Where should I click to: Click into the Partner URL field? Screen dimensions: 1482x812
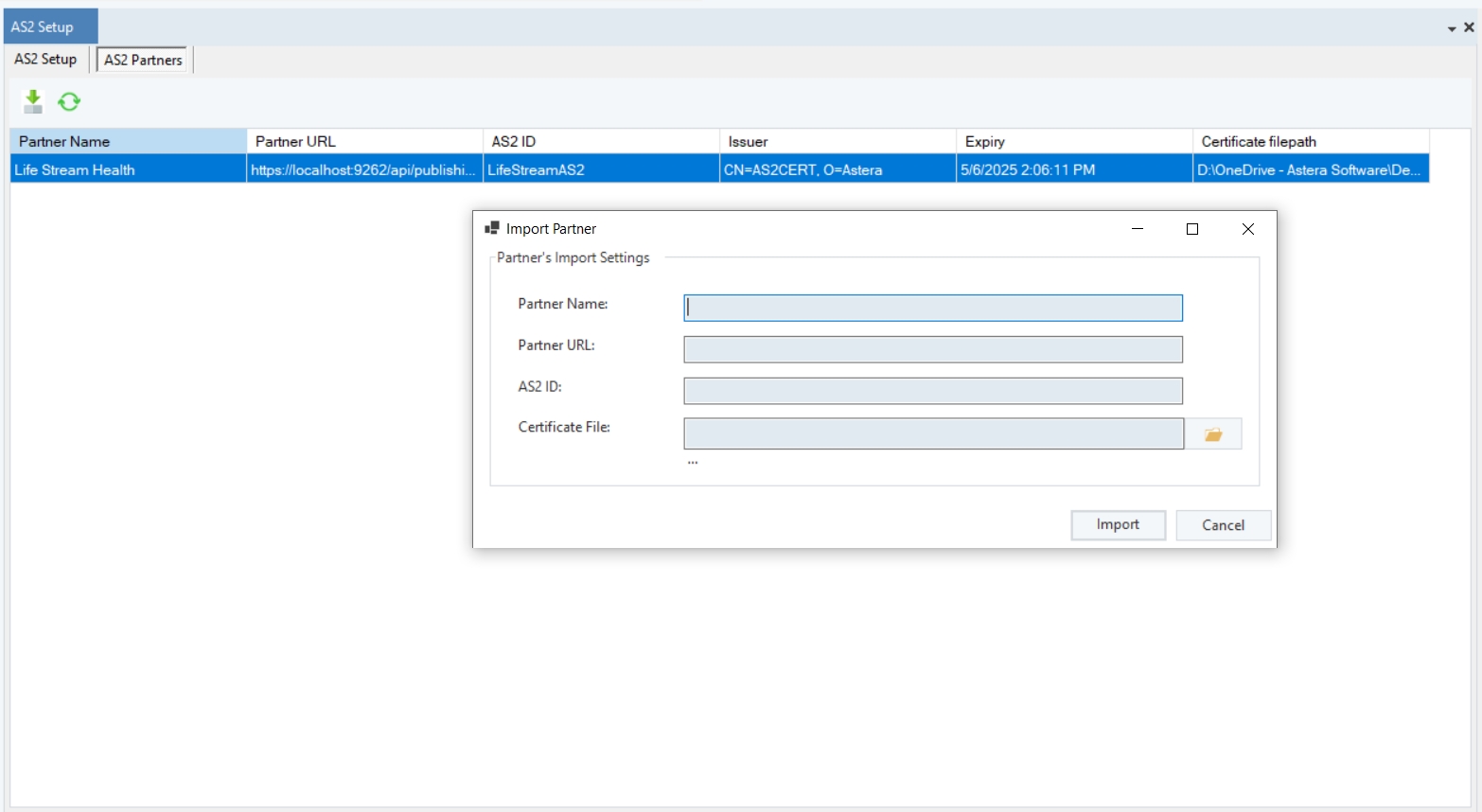[x=932, y=349]
